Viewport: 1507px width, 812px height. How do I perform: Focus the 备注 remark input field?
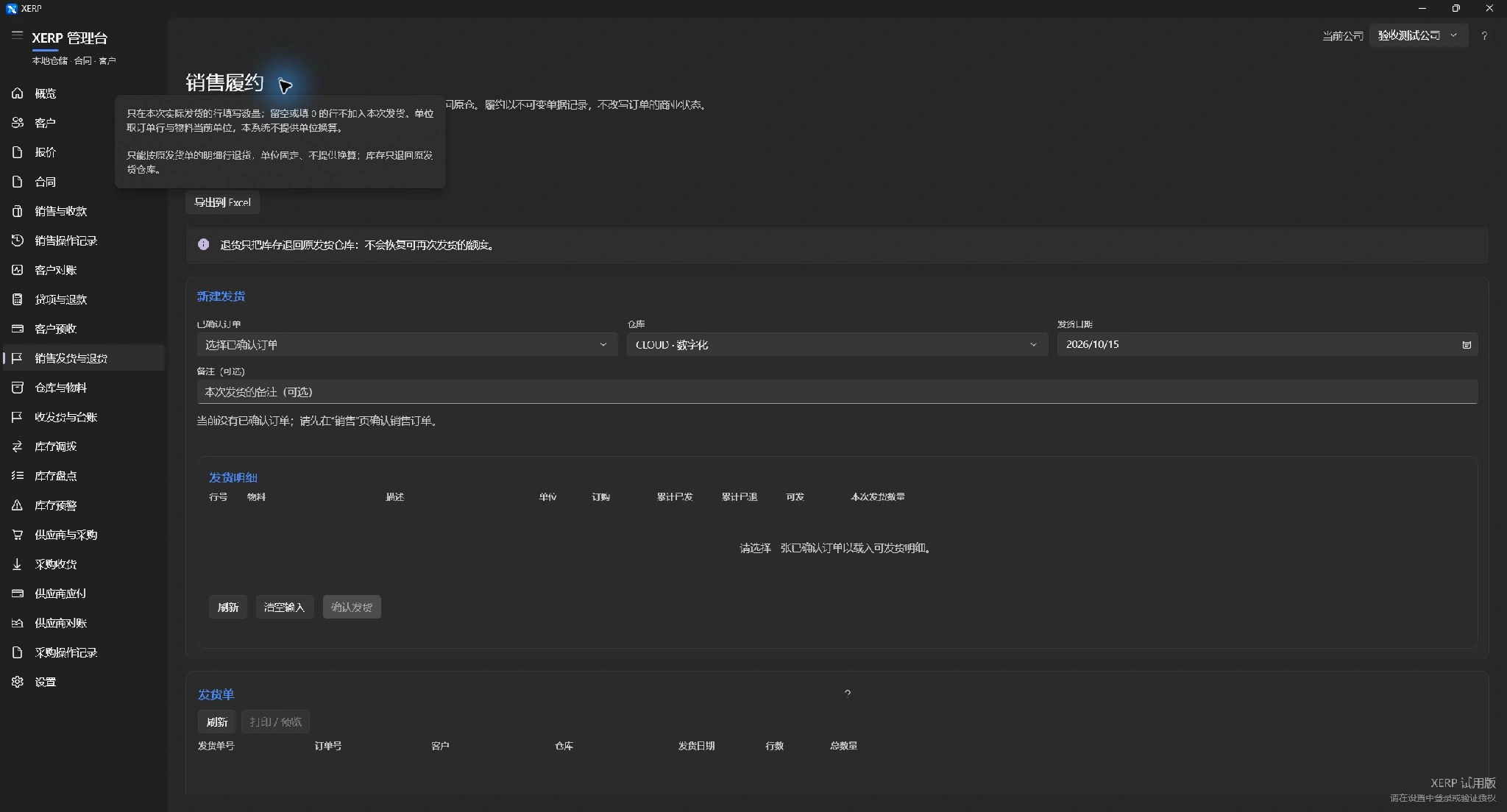(837, 392)
